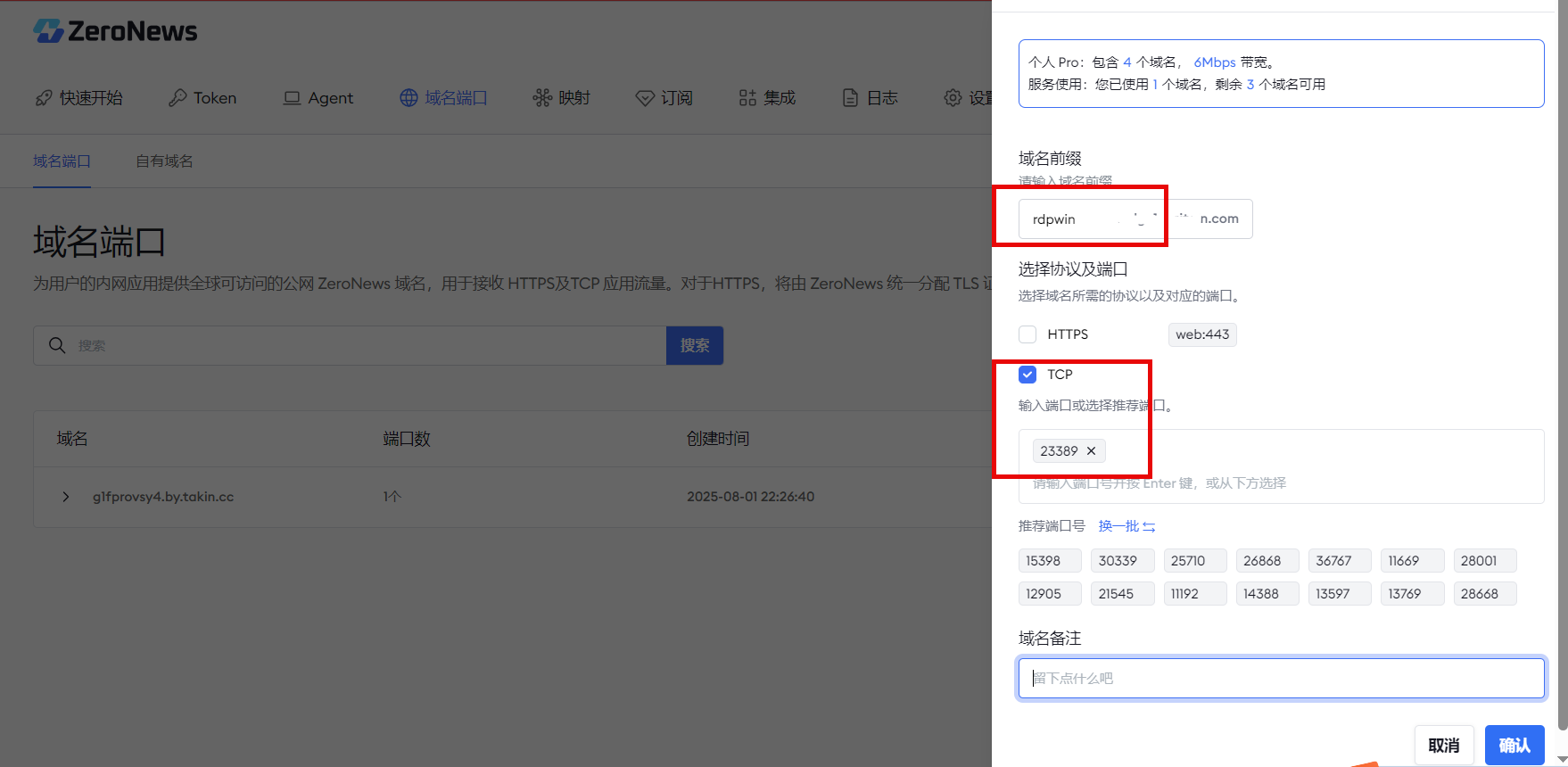The image size is (1568, 767).
Task: Click the key icon beside Token
Action: coord(177,98)
